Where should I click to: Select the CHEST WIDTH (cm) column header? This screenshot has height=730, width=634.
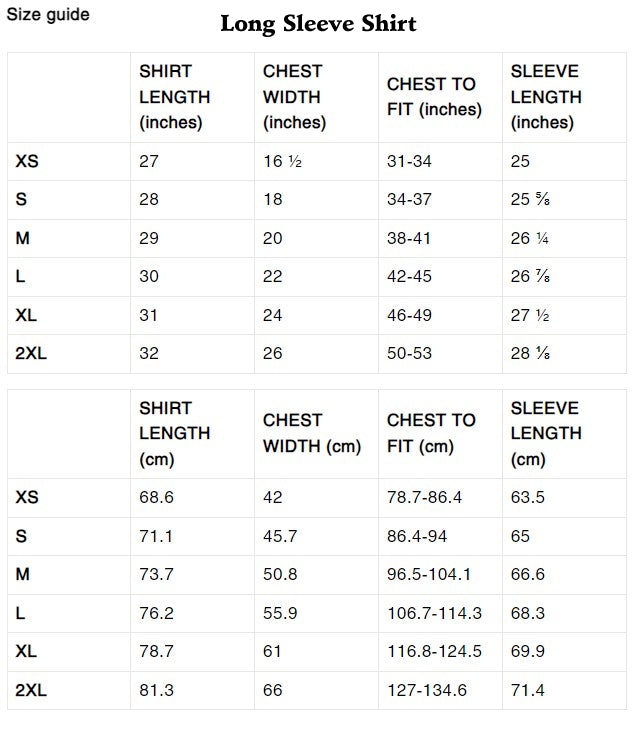tap(311, 434)
